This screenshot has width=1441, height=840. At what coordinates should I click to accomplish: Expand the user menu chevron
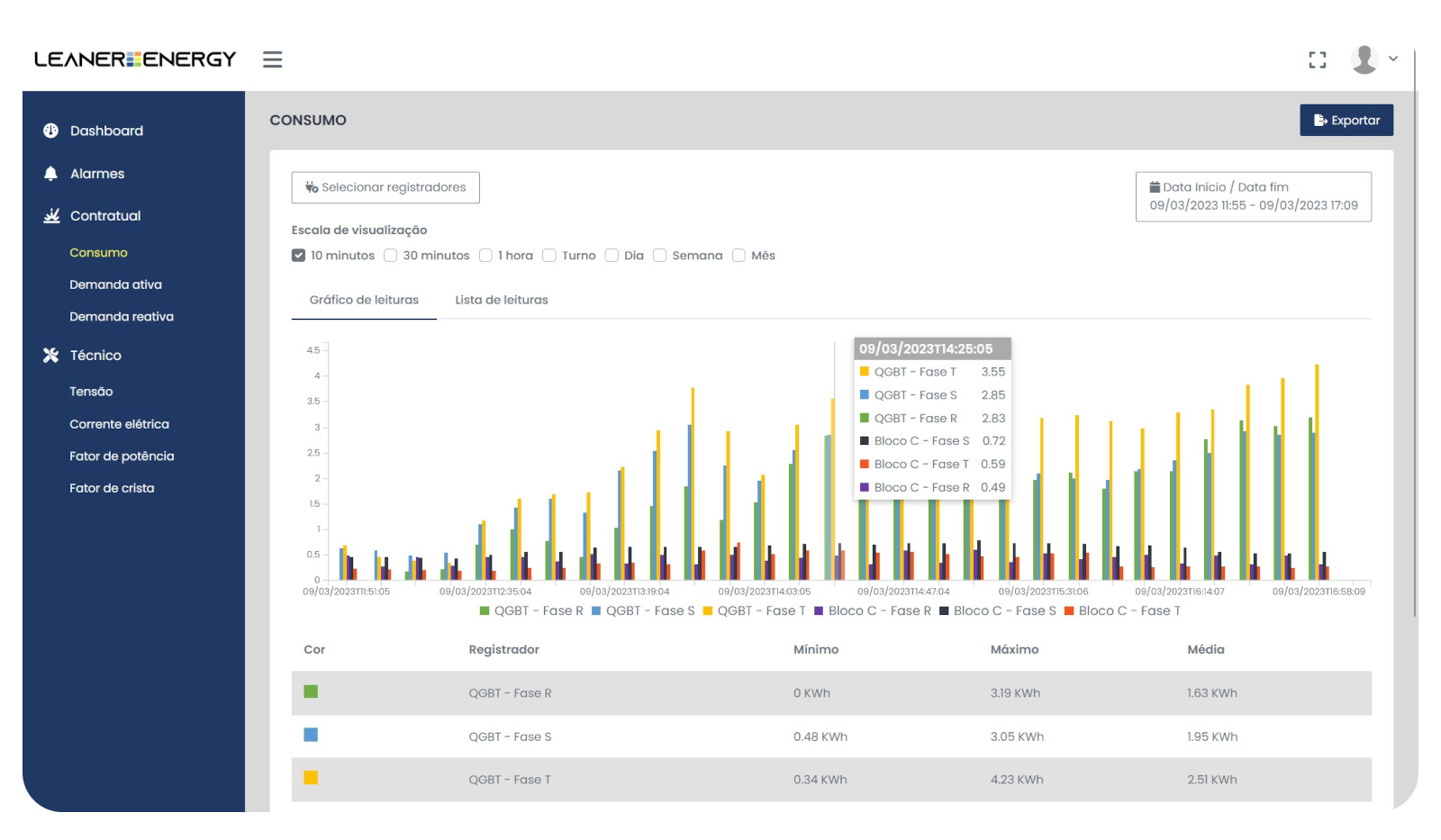tap(1393, 59)
